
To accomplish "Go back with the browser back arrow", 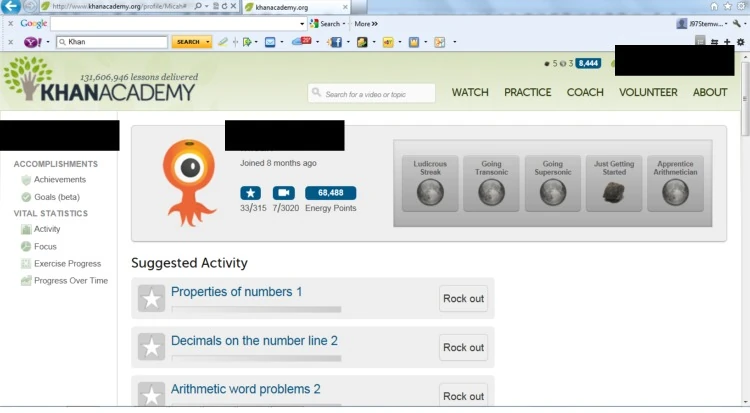I will pos(10,6).
